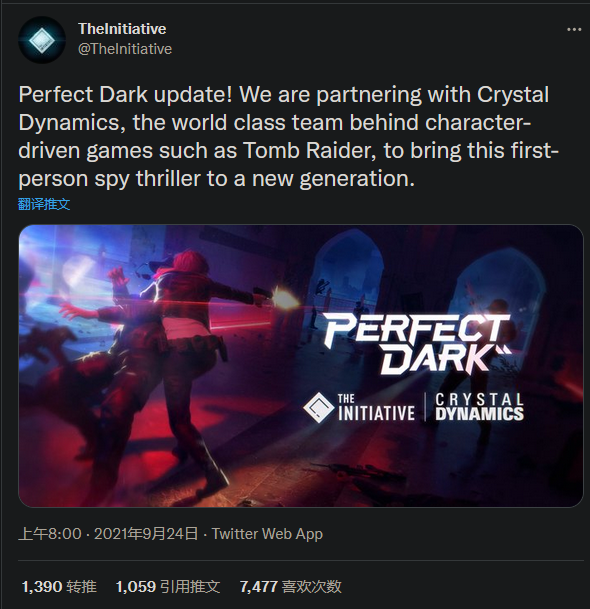Click the 上午8:00 timestamp
Screen dimensions: 590x609
[50, 534]
